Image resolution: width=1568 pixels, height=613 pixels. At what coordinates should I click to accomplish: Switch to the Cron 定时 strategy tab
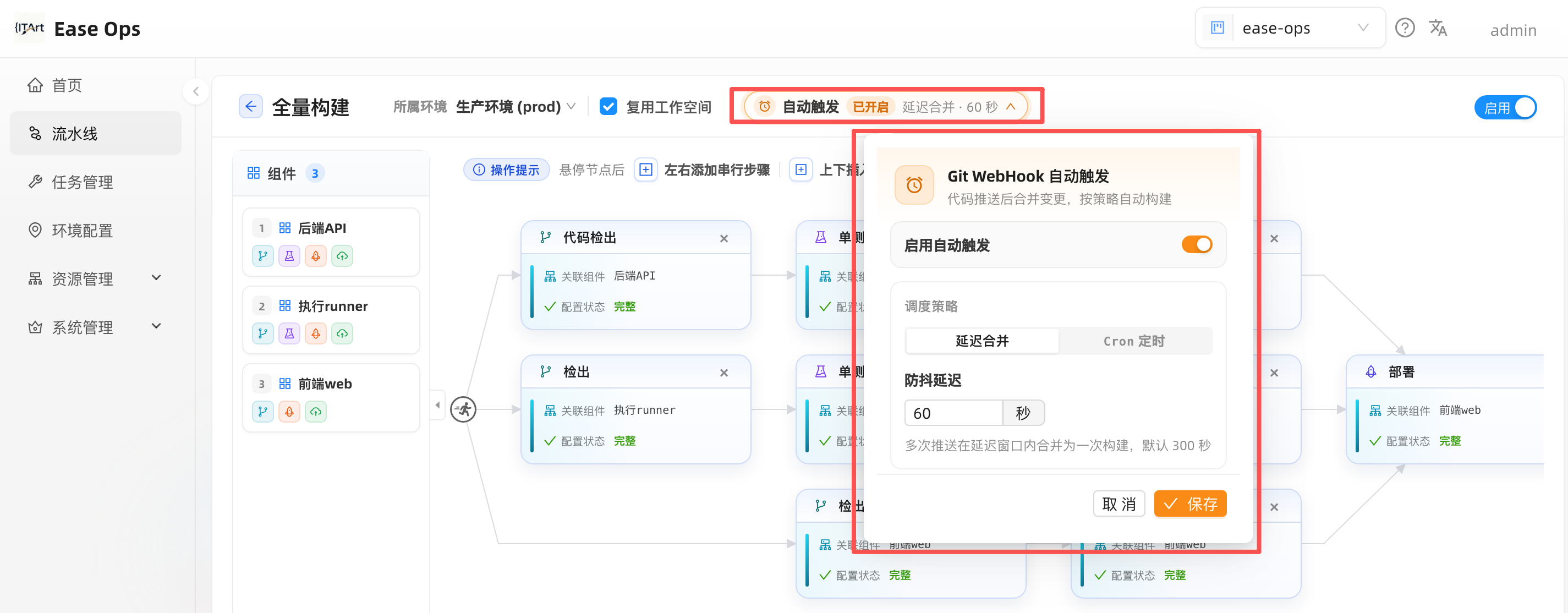(x=1134, y=341)
